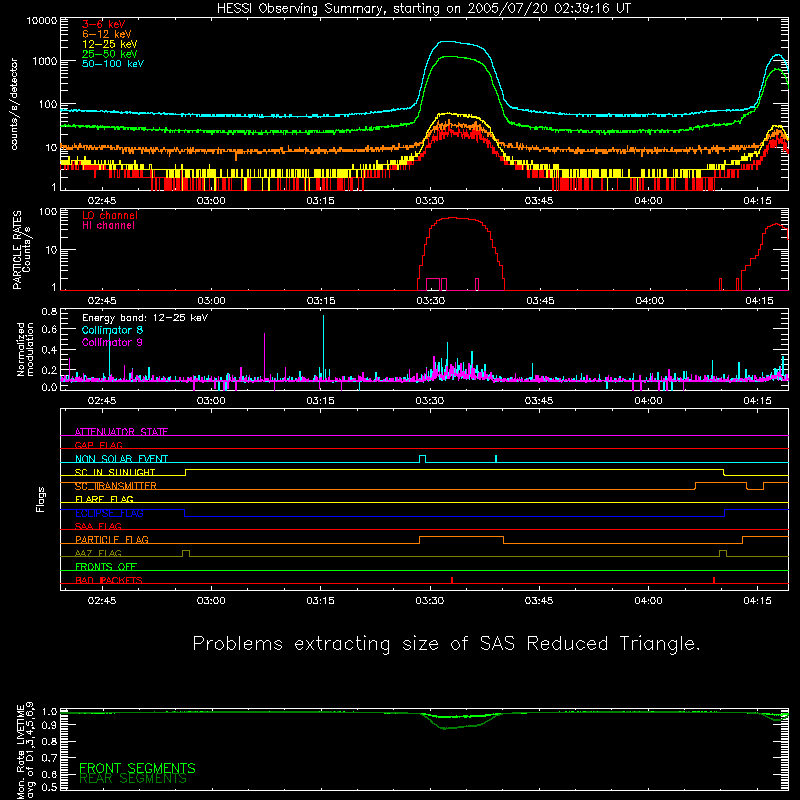This screenshot has height=800, width=800.
Task: Click the raised PARTICLE_FLAG segment near 03:30
Action: point(461,540)
